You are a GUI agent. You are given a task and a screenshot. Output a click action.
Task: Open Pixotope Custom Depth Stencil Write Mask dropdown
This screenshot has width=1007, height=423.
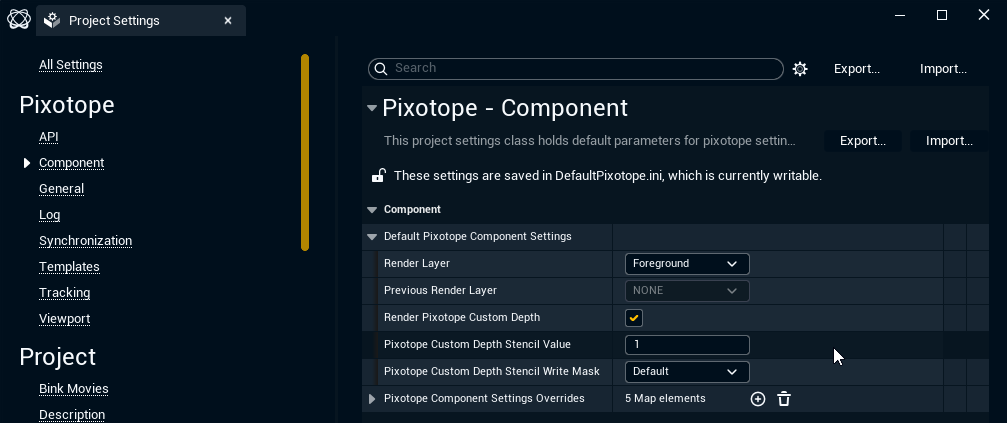click(x=687, y=372)
